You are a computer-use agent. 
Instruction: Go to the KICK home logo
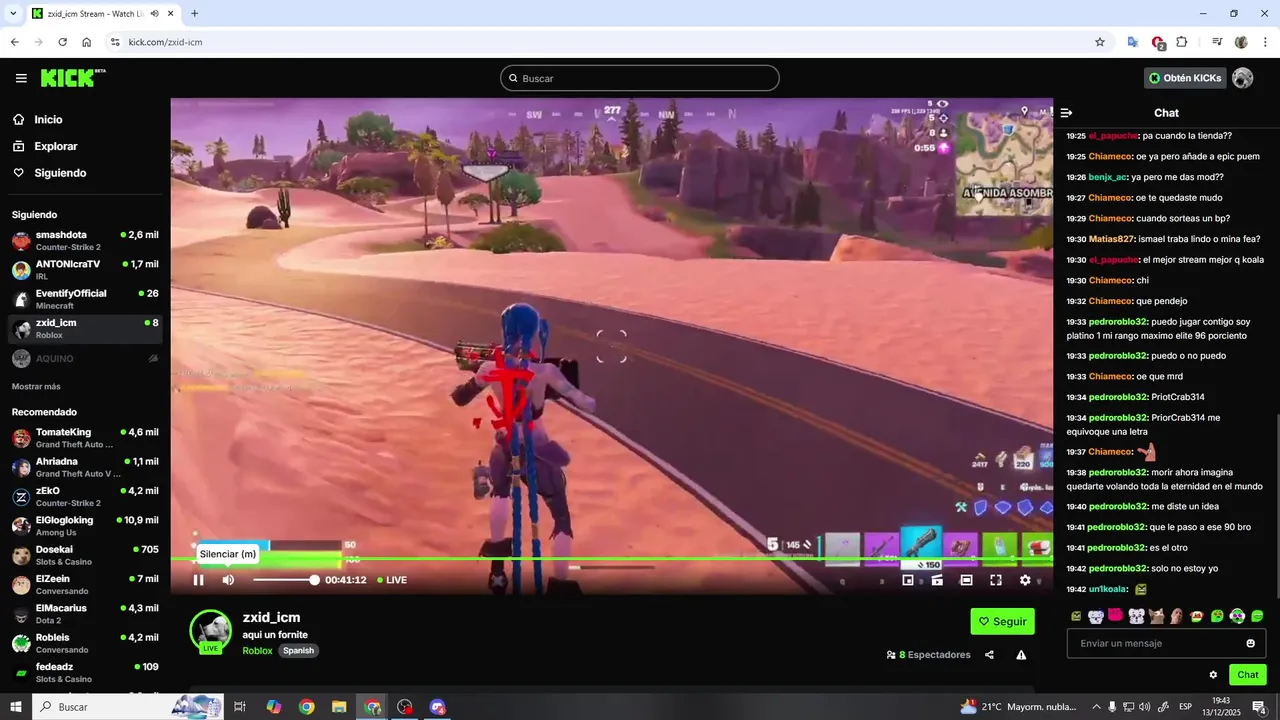pyautogui.click(x=73, y=78)
